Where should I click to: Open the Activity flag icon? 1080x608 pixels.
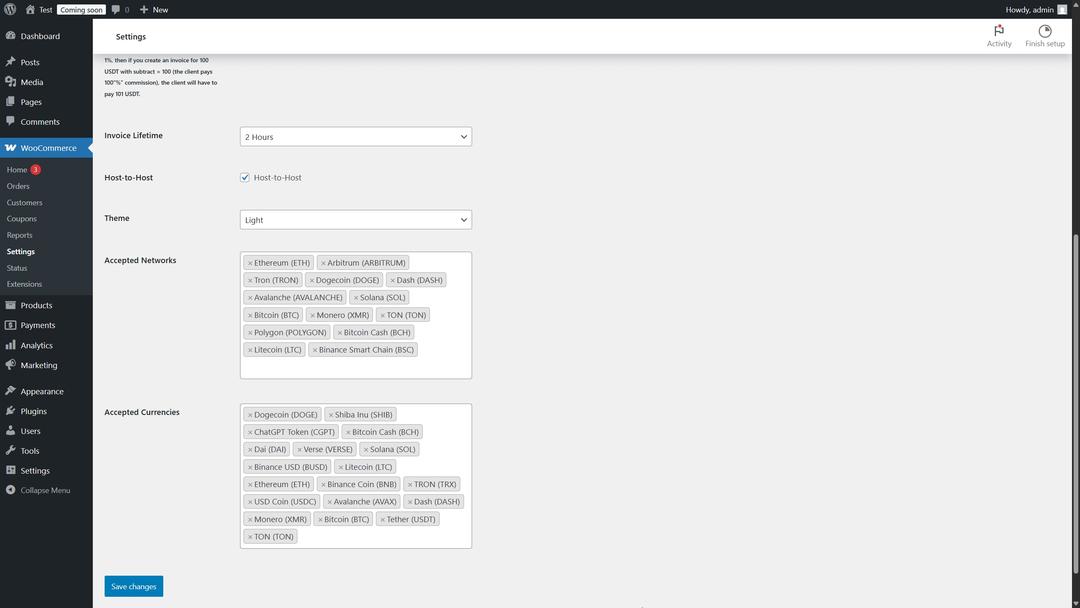[998, 31]
